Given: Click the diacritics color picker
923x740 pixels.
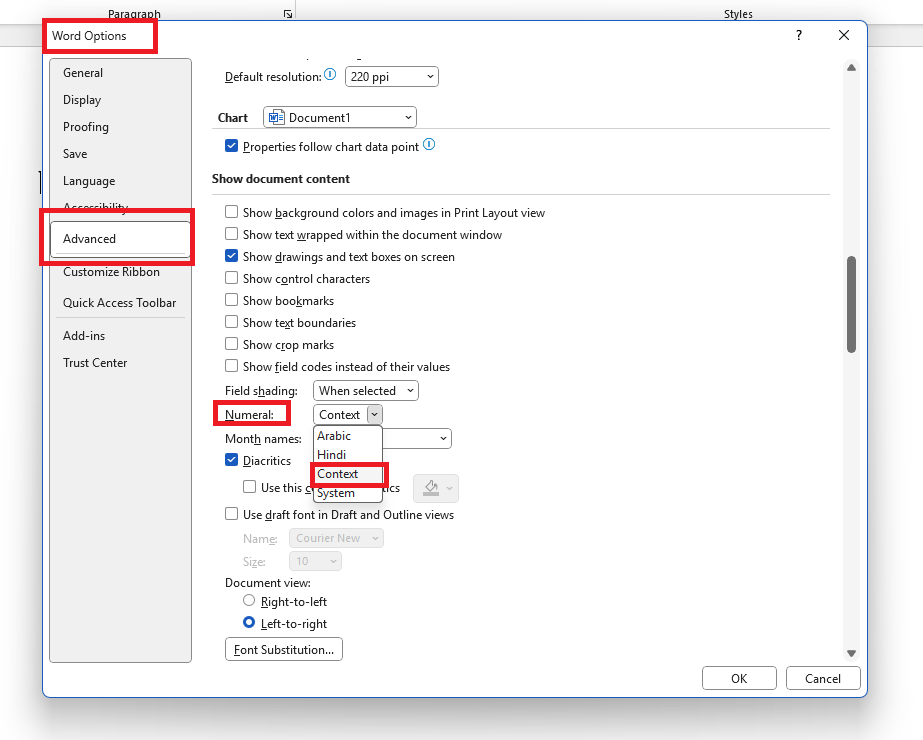Looking at the screenshot, I should tap(435, 488).
